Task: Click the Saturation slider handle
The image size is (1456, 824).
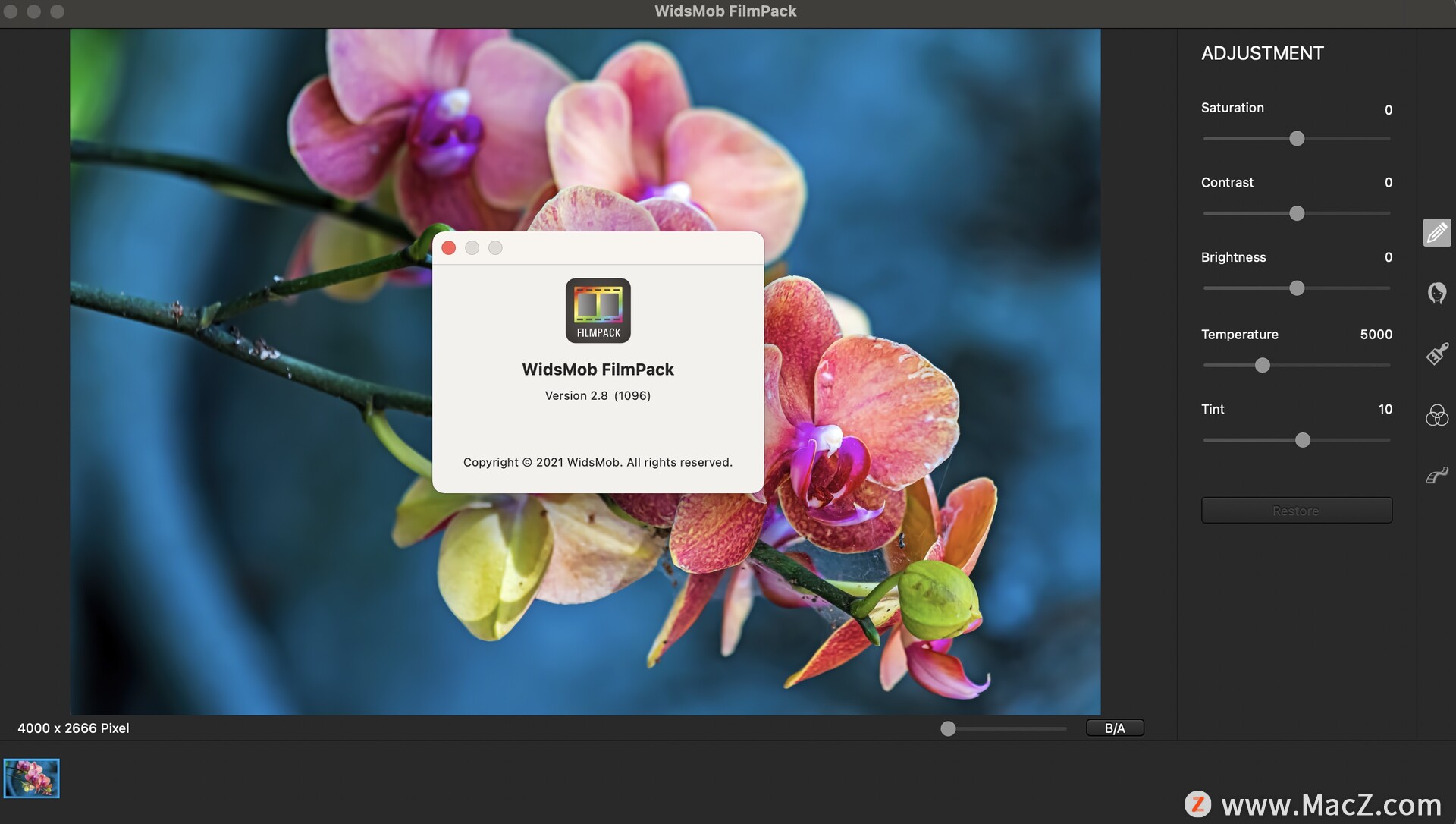Action: [1297, 139]
